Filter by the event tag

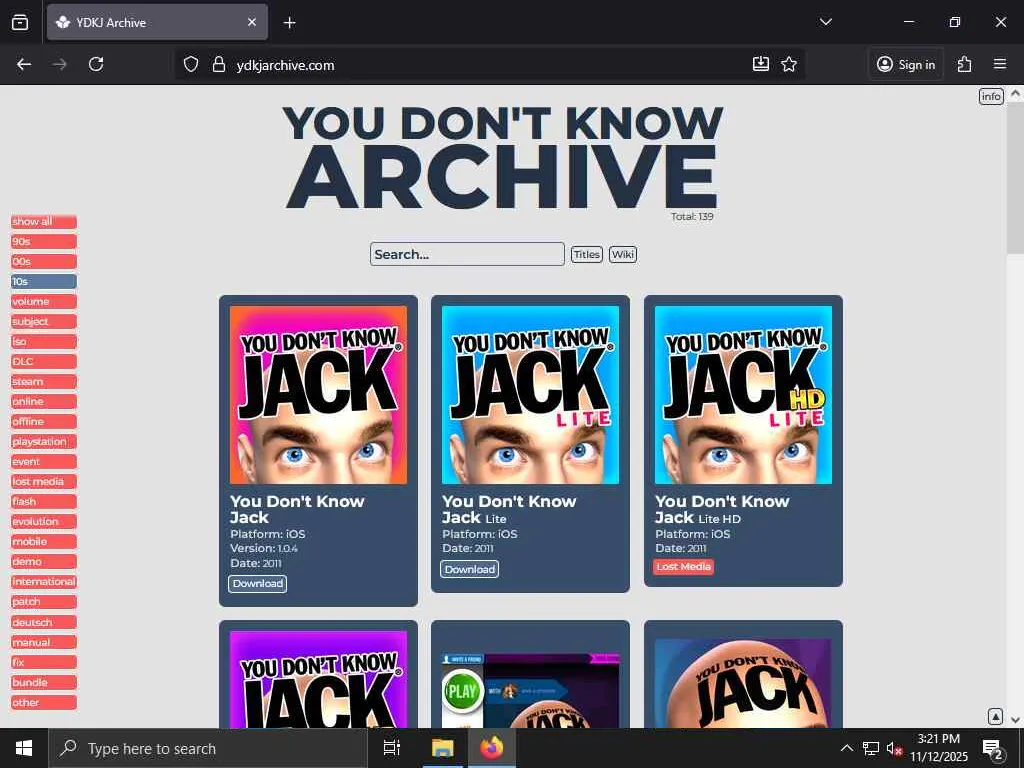[44, 462]
